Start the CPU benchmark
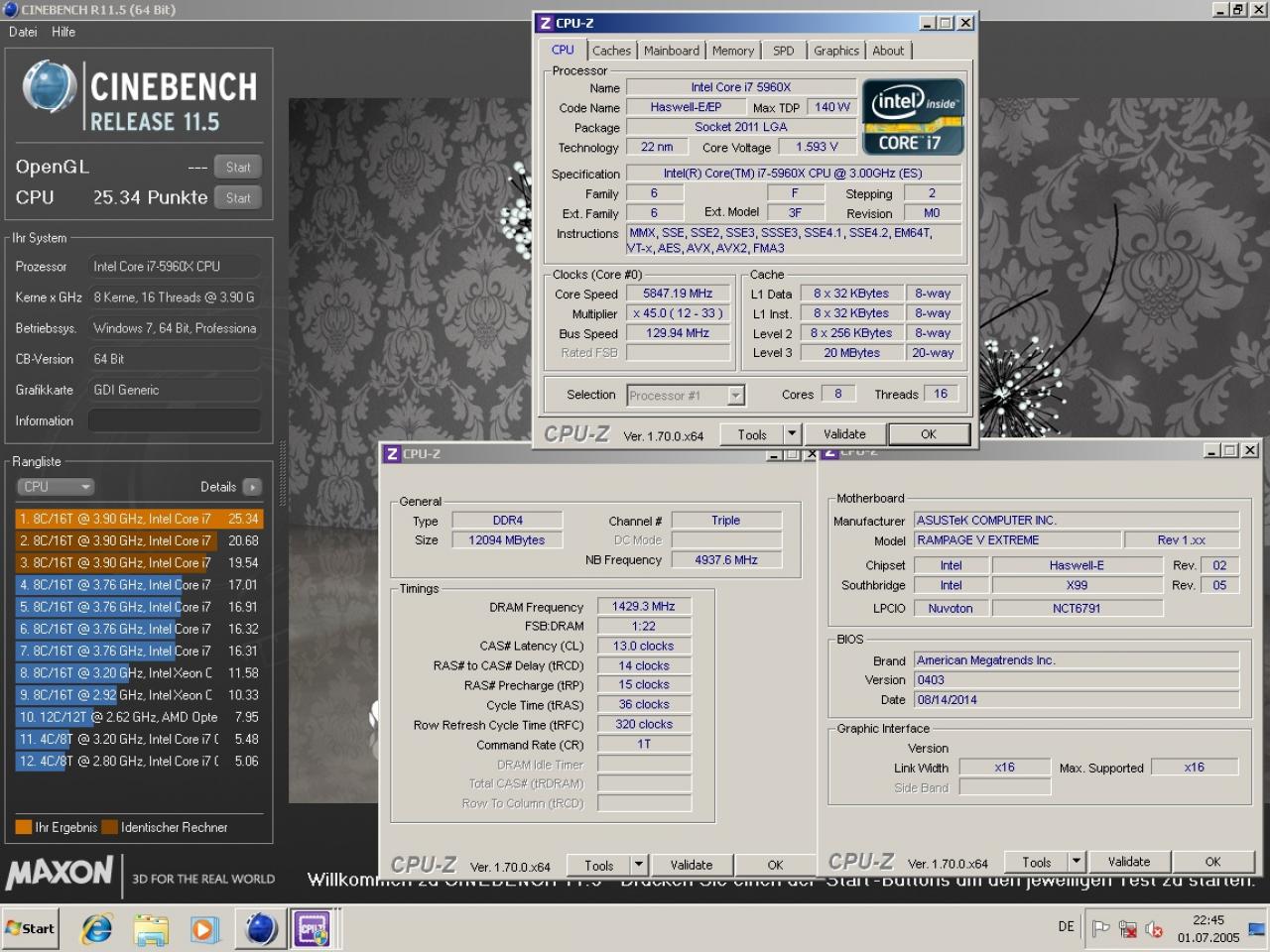Viewport: 1270px width, 952px height. click(x=238, y=198)
